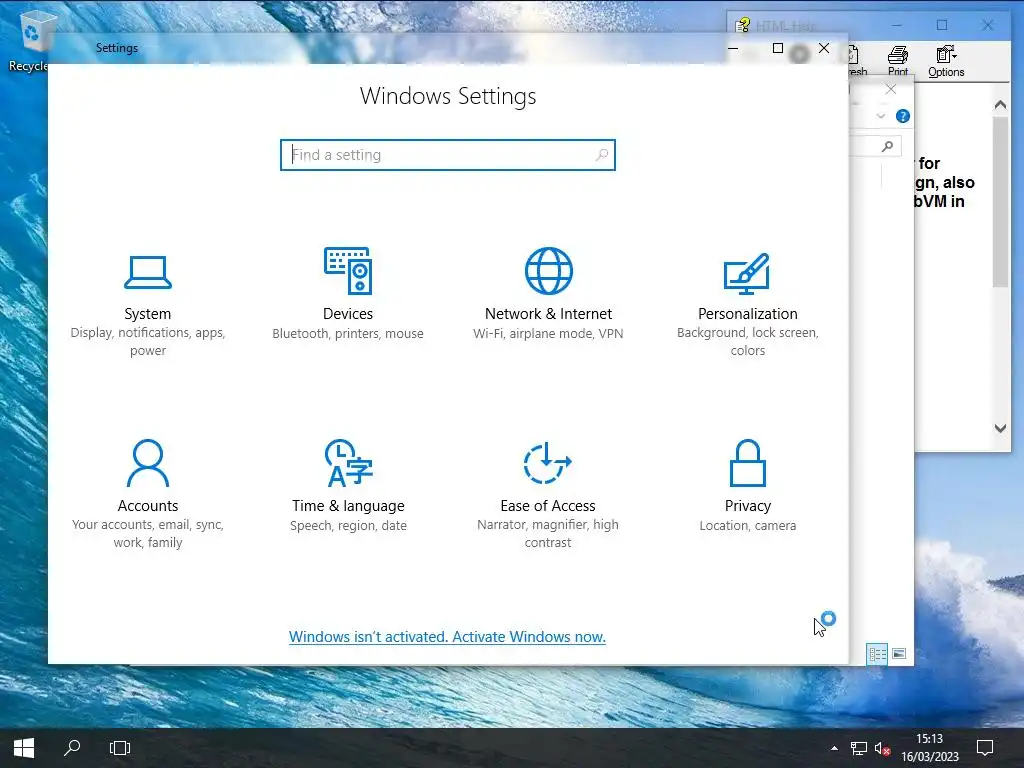The height and width of the screenshot is (768, 1024).
Task: Click the network icon in system tray
Action: point(859,748)
